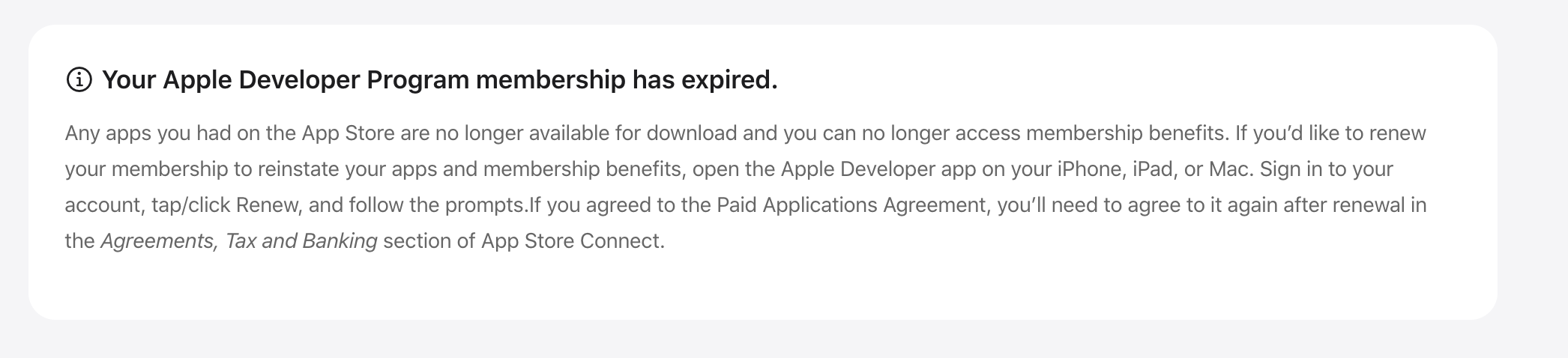Click the 'Apple Developer app' phrase in the paragraph
The height and width of the screenshot is (358, 1568).
pos(878,169)
